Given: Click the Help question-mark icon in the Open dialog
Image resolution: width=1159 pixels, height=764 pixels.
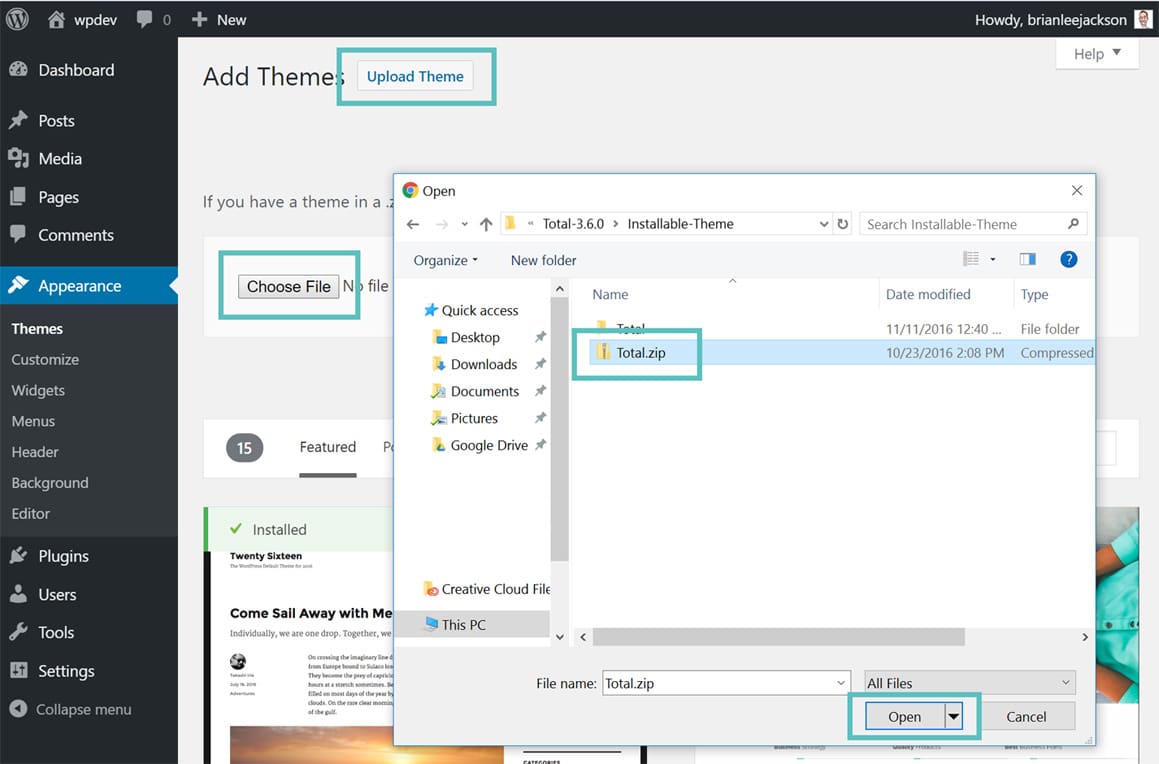Looking at the screenshot, I should coord(1068,259).
